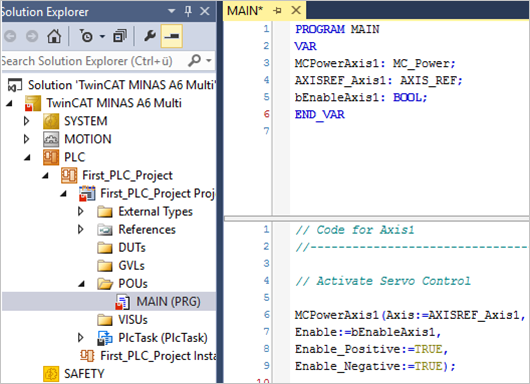Image resolution: width=530 pixels, height=384 pixels.
Task: Click the TwinCAT MINAS A6 Multi project icon
Action: (x=33, y=103)
